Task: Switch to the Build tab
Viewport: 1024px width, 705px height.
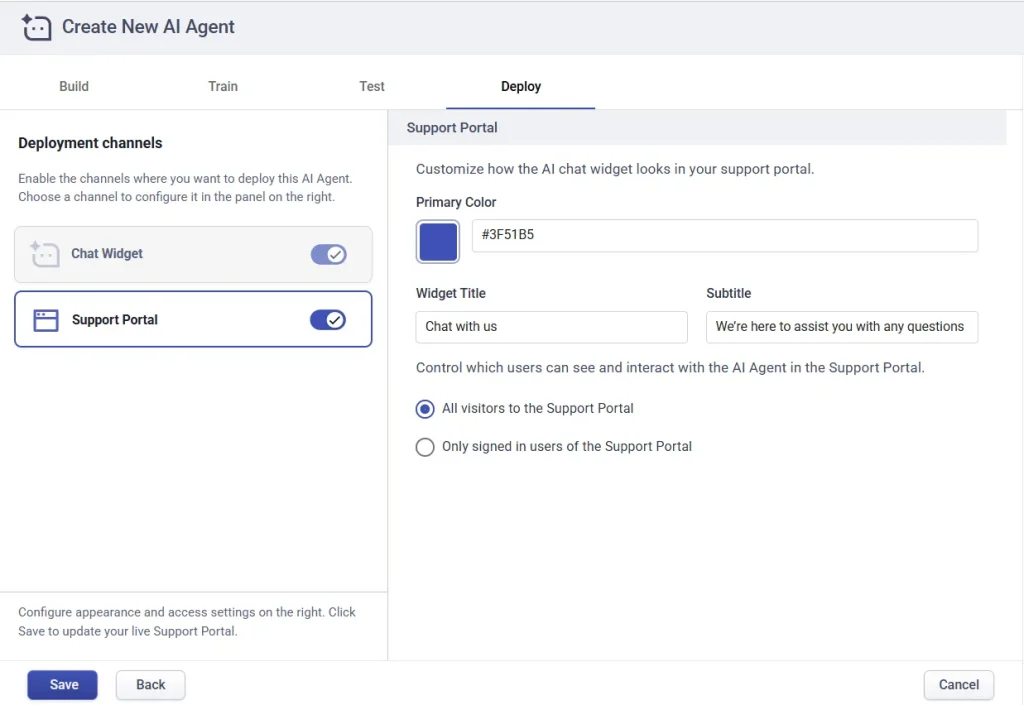Action: point(74,86)
